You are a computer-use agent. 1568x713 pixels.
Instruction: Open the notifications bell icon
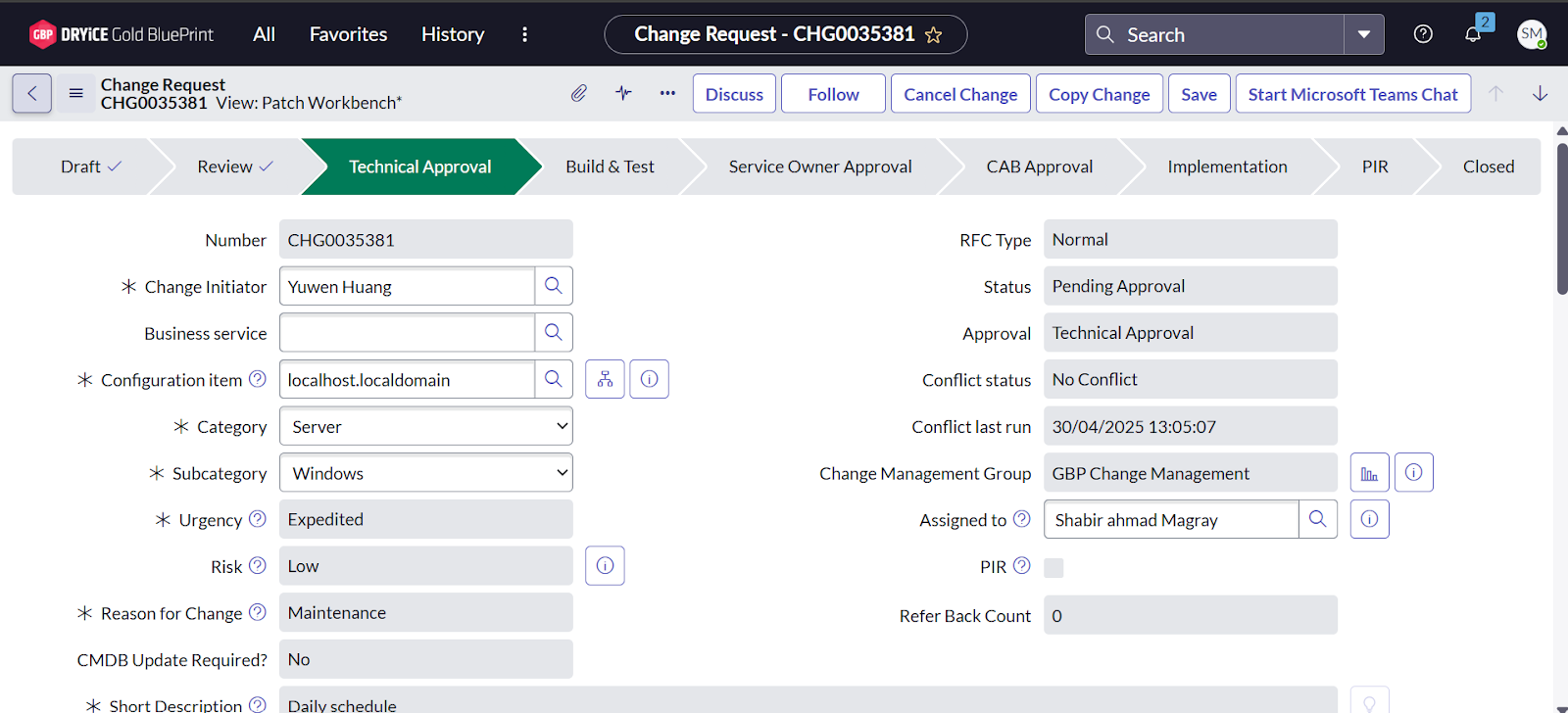click(x=1473, y=34)
